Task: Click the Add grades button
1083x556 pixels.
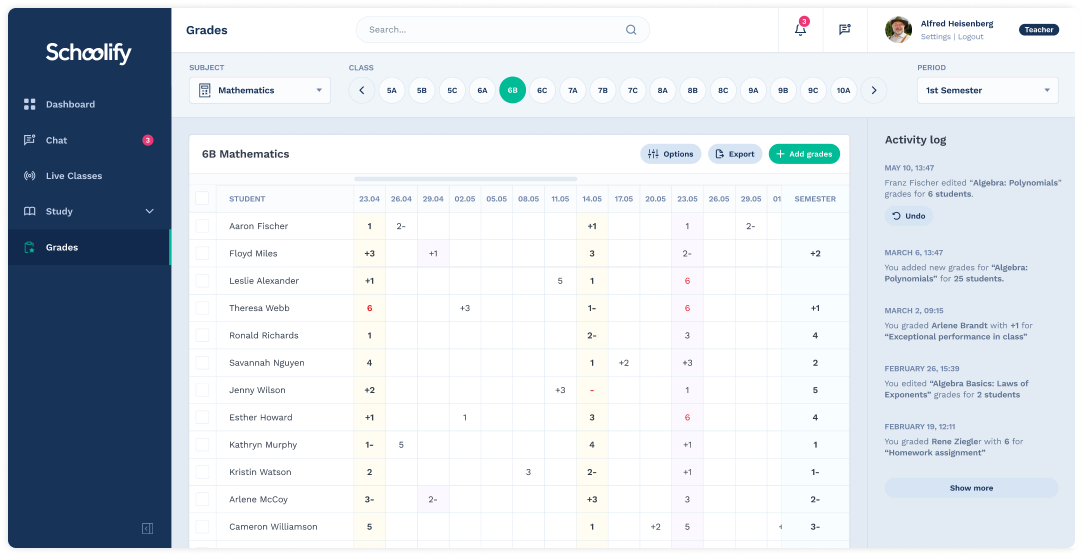Action: pyautogui.click(x=804, y=154)
